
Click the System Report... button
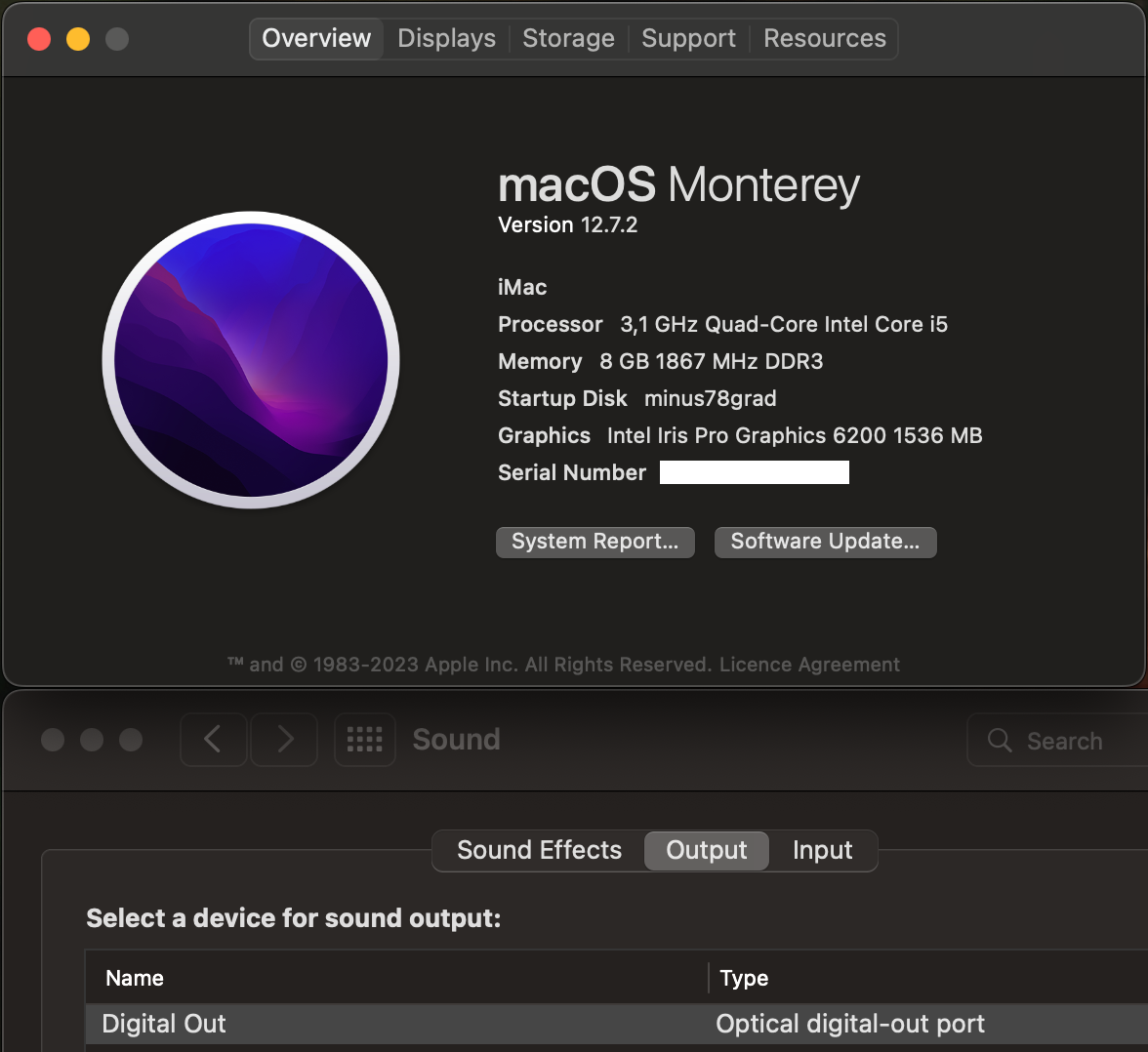[x=595, y=542]
